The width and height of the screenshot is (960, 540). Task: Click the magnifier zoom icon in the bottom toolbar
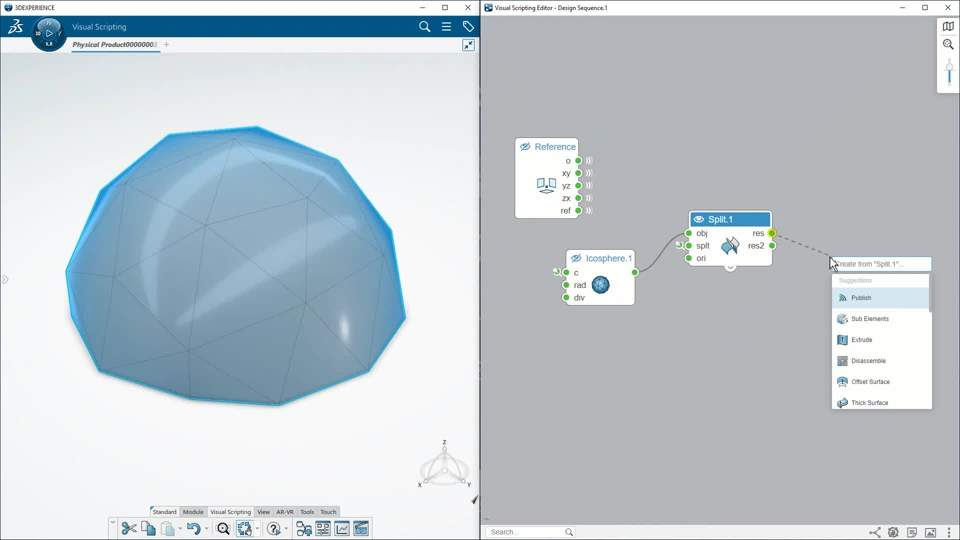coord(223,528)
